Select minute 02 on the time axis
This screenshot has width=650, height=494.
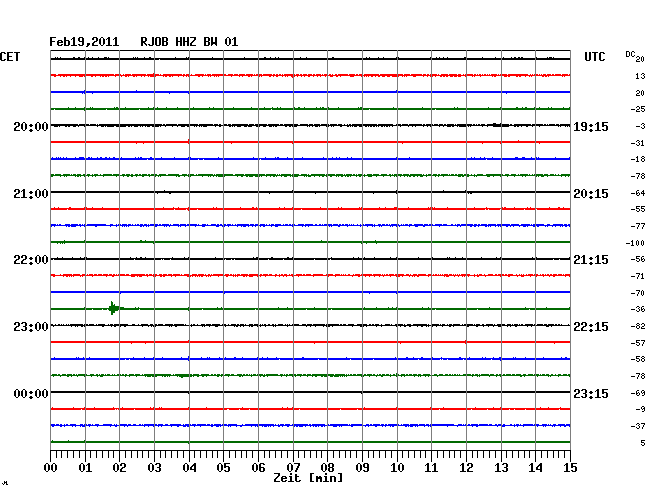[x=119, y=467]
